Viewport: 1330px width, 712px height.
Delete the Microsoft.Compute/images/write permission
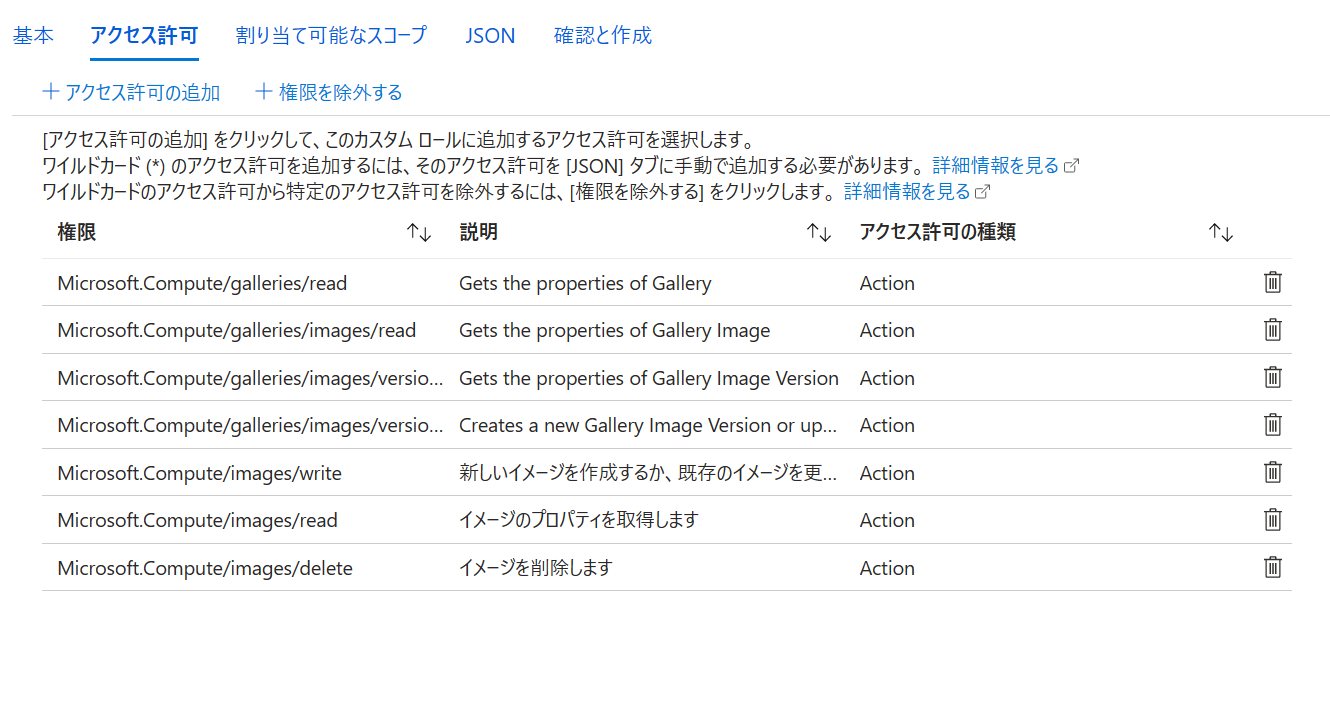click(1273, 473)
